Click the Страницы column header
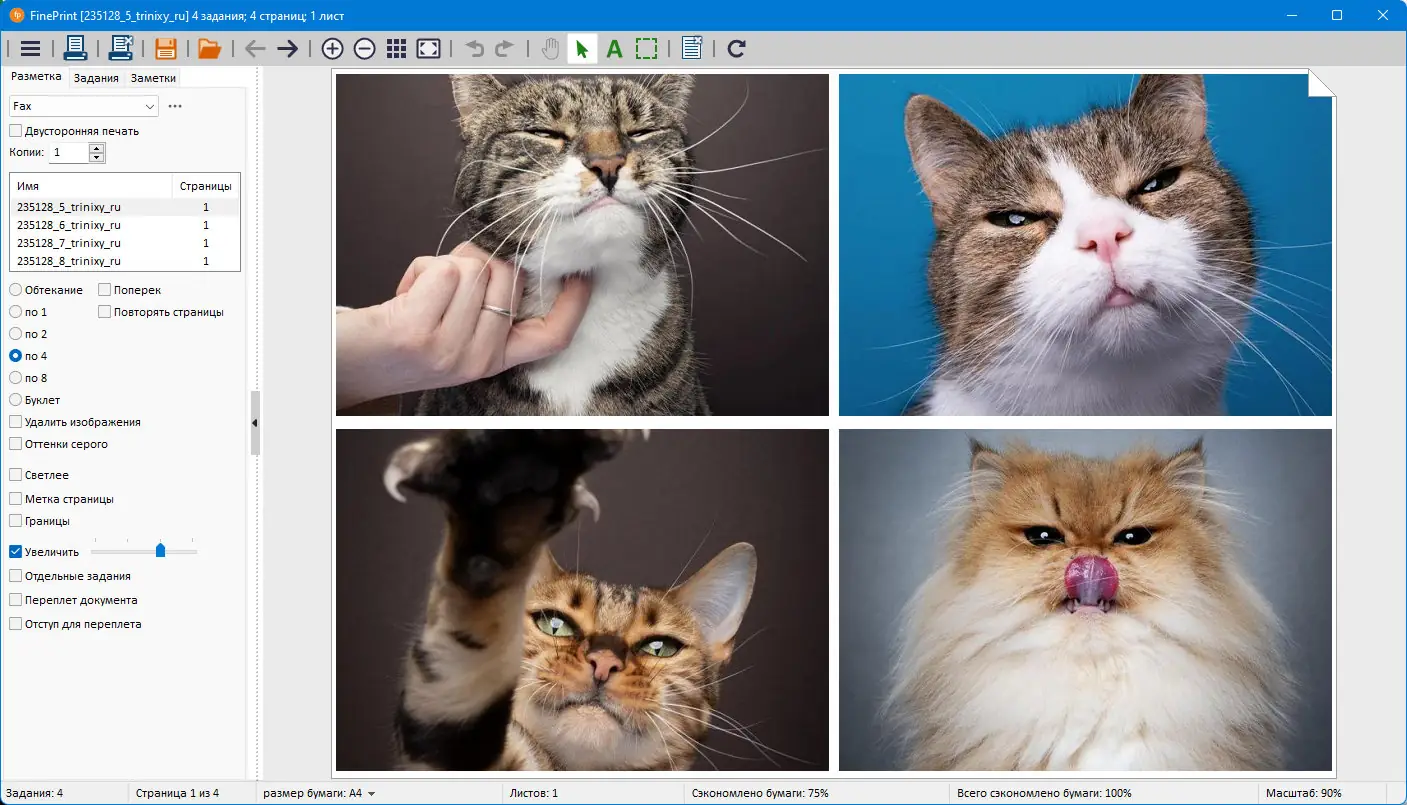Screen dimensions: 1407x805 click(x=206, y=186)
